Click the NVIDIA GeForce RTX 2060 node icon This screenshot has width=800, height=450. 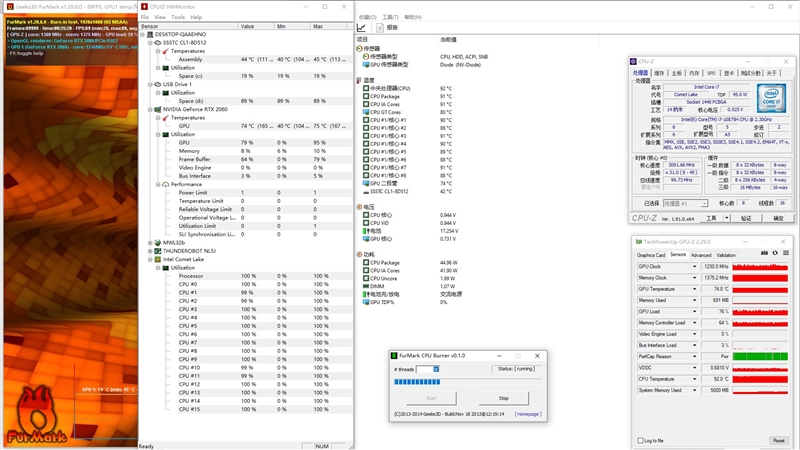coord(158,109)
